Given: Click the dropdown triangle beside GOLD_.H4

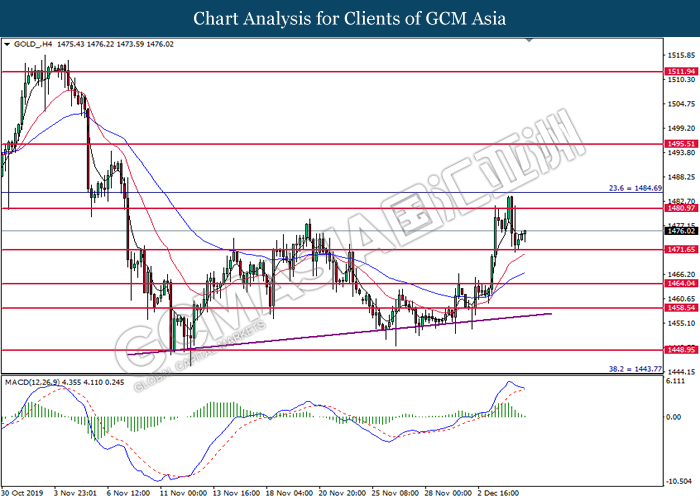Looking at the screenshot, I should pos(7,44).
